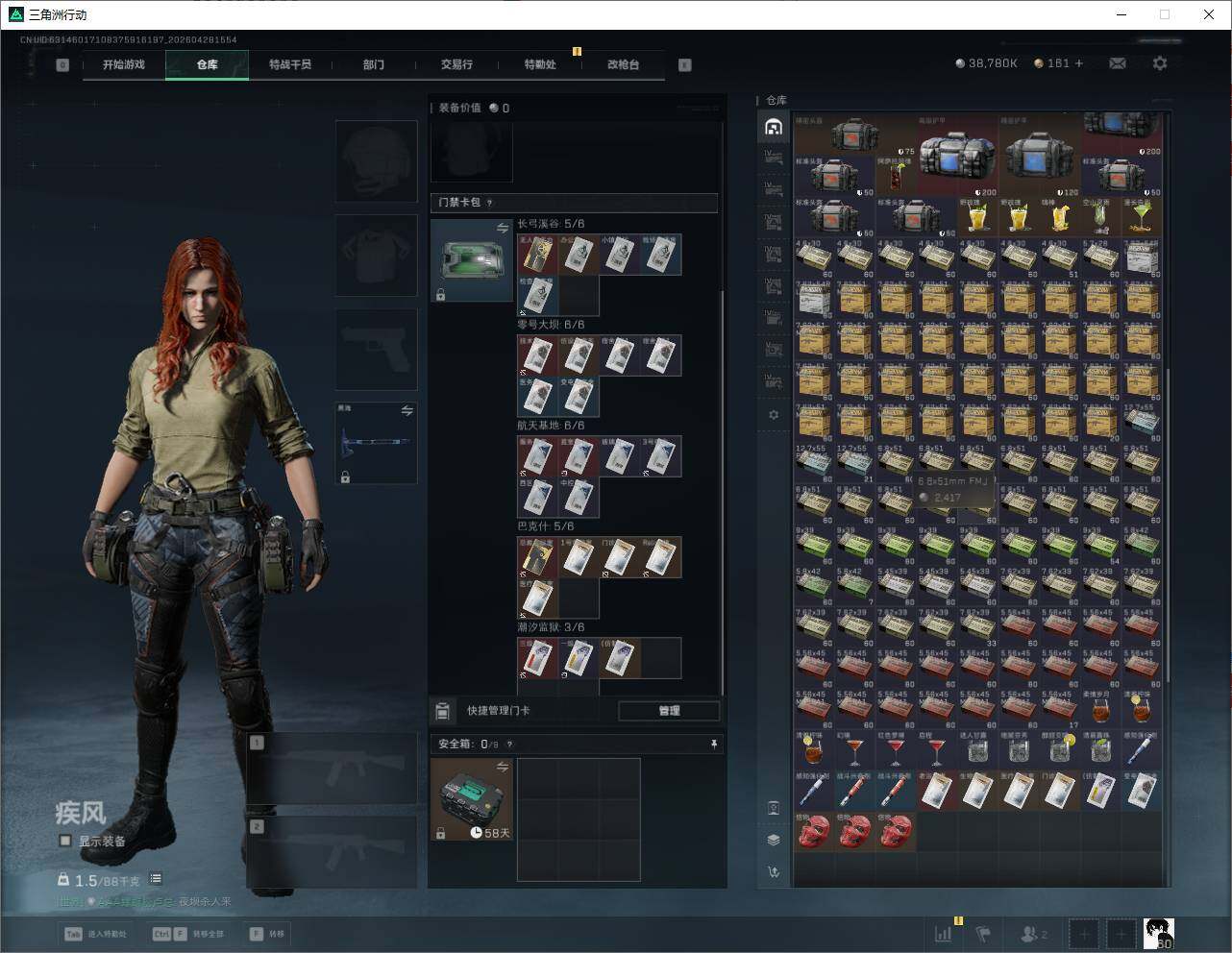Screen dimensions: 1232x953
Task: Click the 管理 button
Action: 669,711
